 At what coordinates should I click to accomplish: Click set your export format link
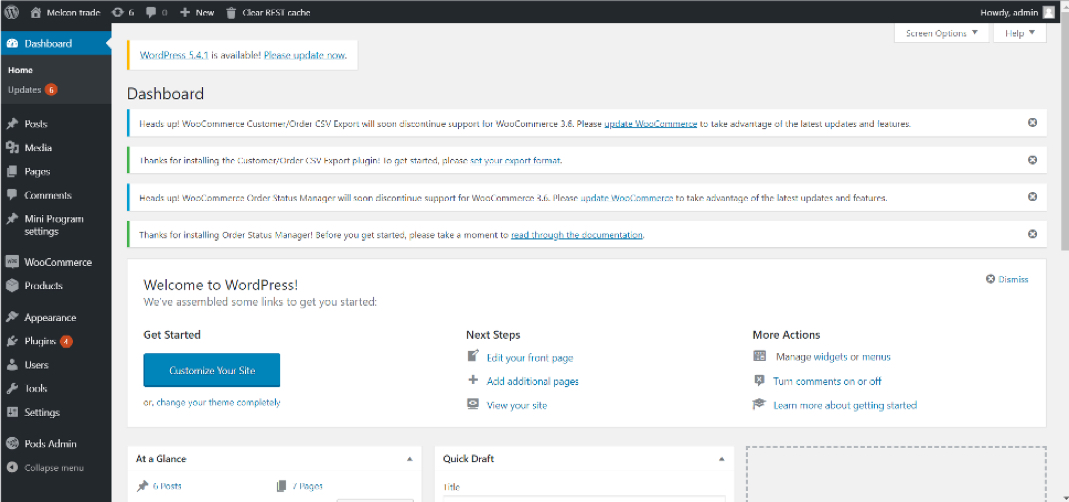(x=515, y=161)
